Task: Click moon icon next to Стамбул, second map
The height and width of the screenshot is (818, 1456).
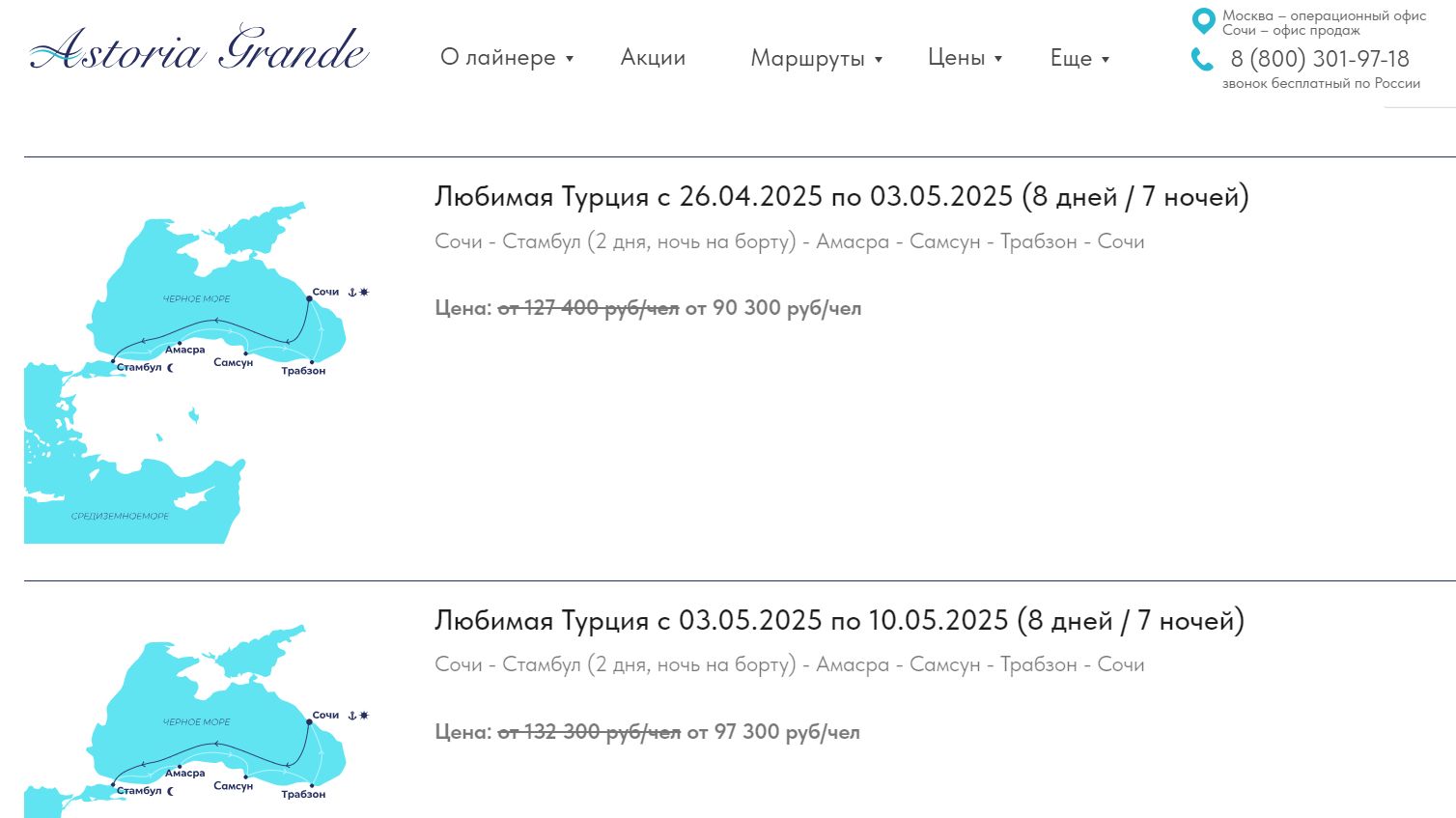Action: coord(171,791)
